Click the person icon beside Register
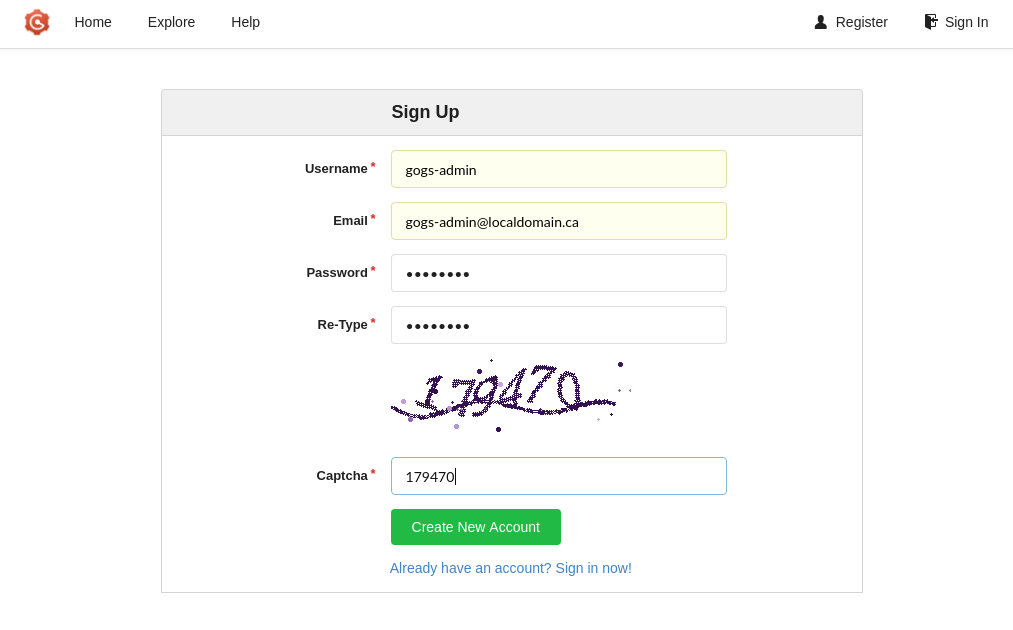Screen dimensions: 1013x630 click(821, 22)
